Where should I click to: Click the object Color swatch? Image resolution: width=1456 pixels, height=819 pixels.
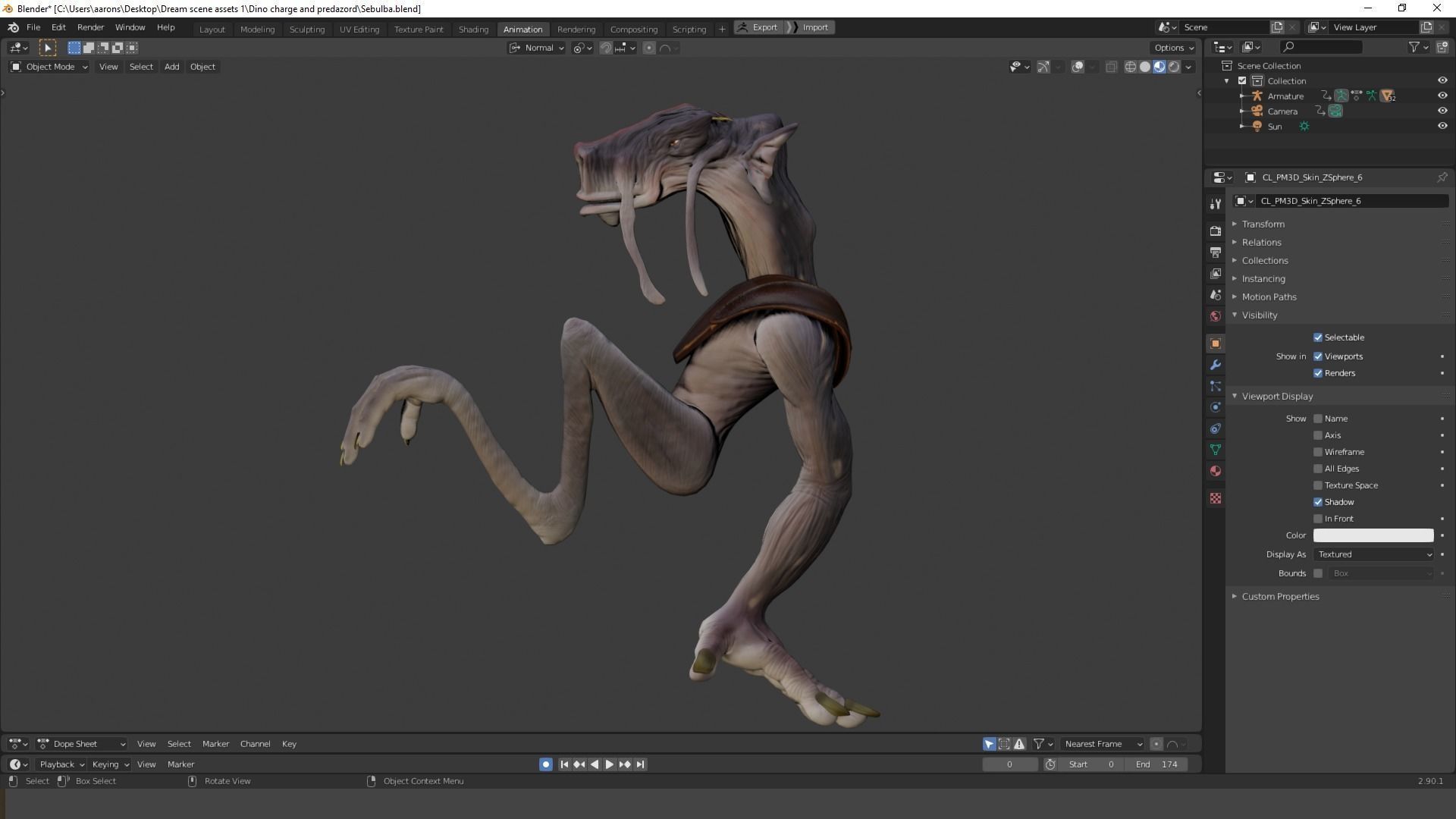[x=1373, y=535]
